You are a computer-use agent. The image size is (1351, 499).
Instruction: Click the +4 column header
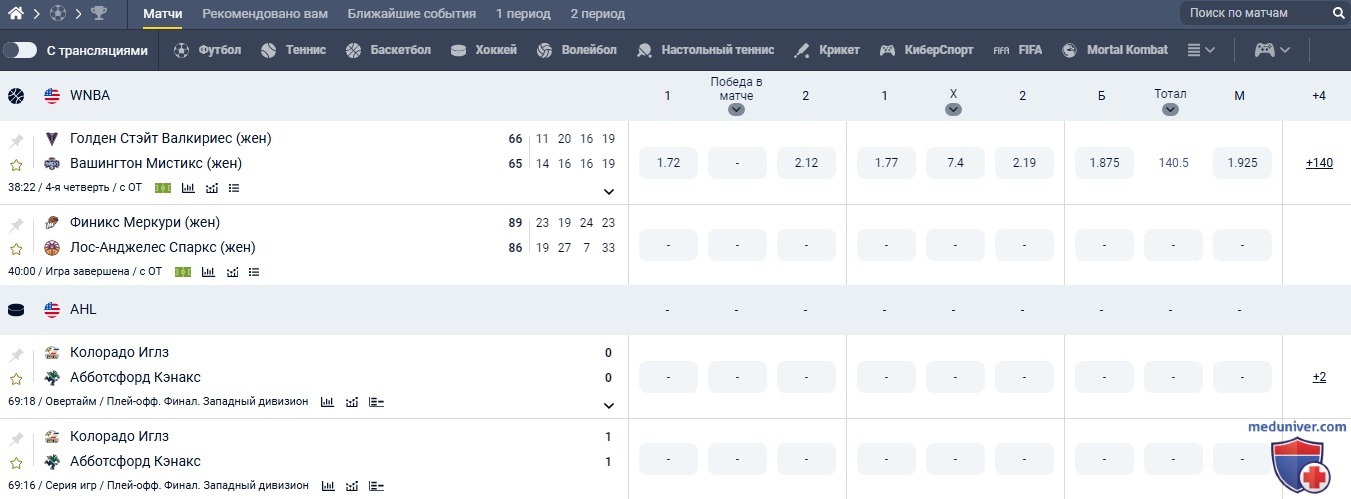[x=1319, y=96]
